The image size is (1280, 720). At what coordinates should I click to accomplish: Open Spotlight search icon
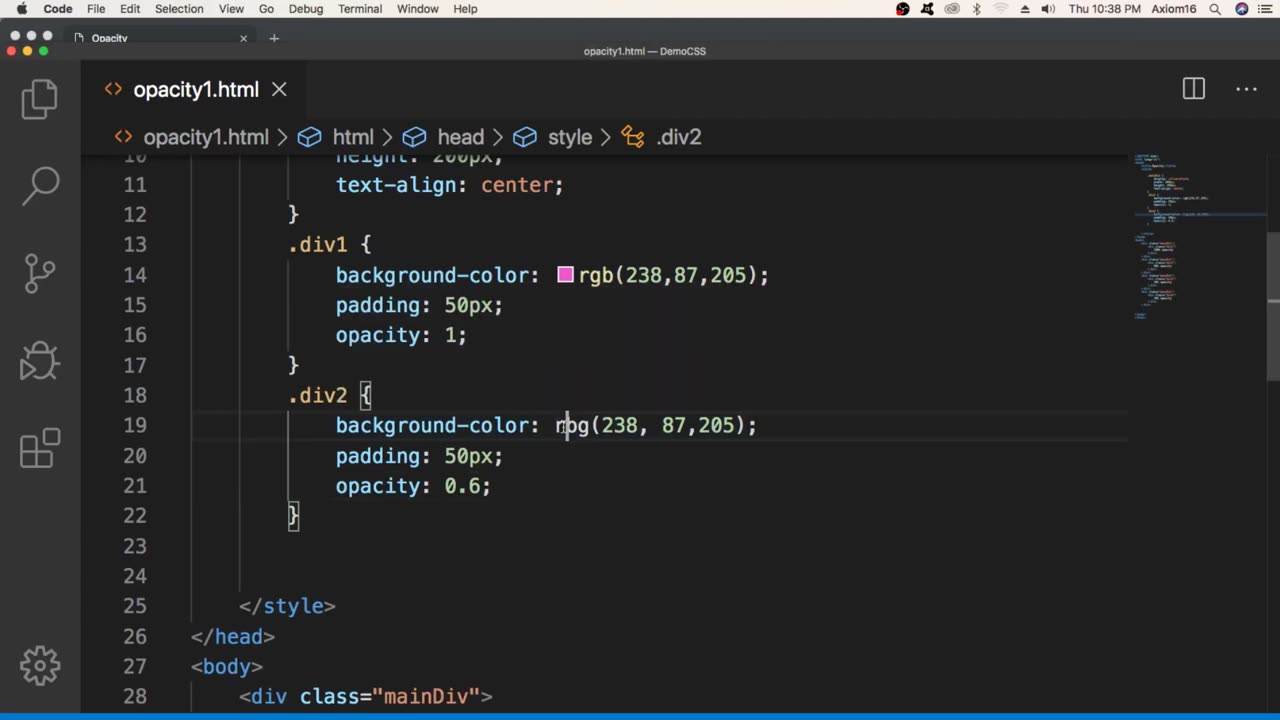point(1215,9)
